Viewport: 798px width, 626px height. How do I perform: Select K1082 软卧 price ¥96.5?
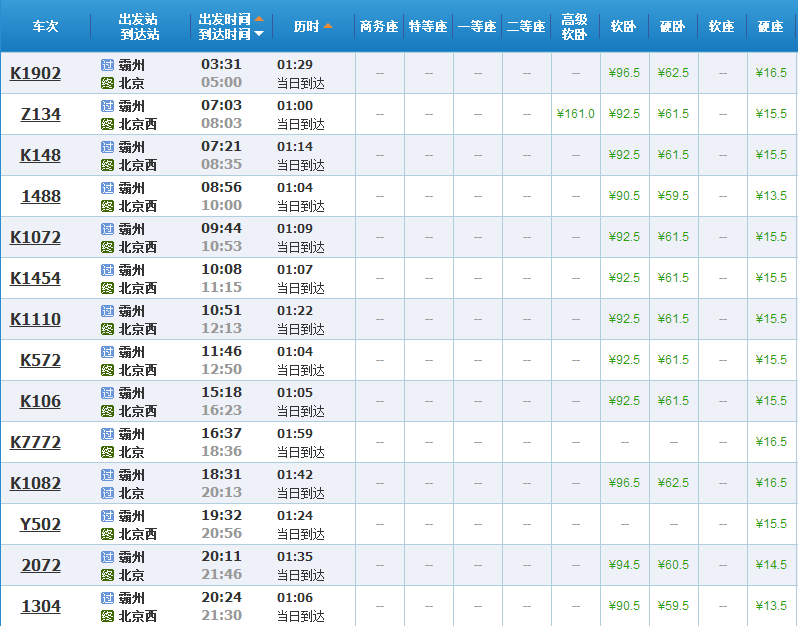(624, 483)
